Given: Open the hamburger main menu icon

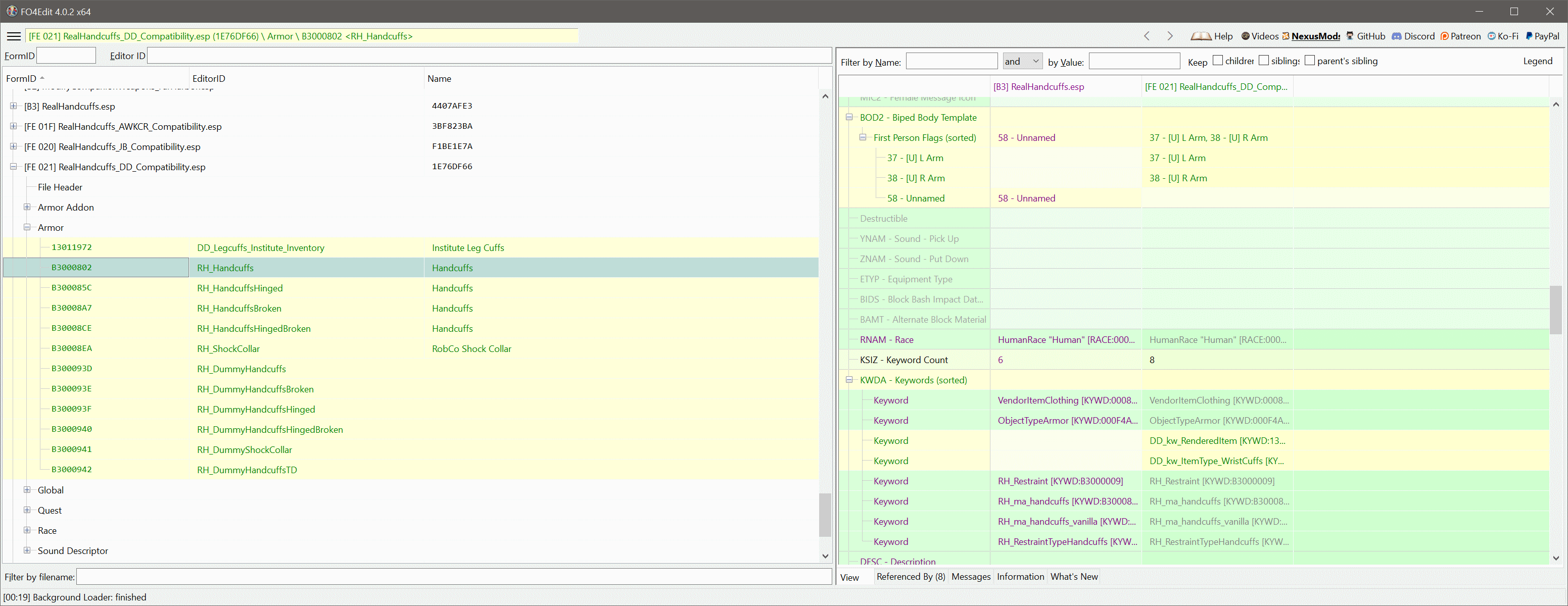Looking at the screenshot, I should pyautogui.click(x=14, y=36).
